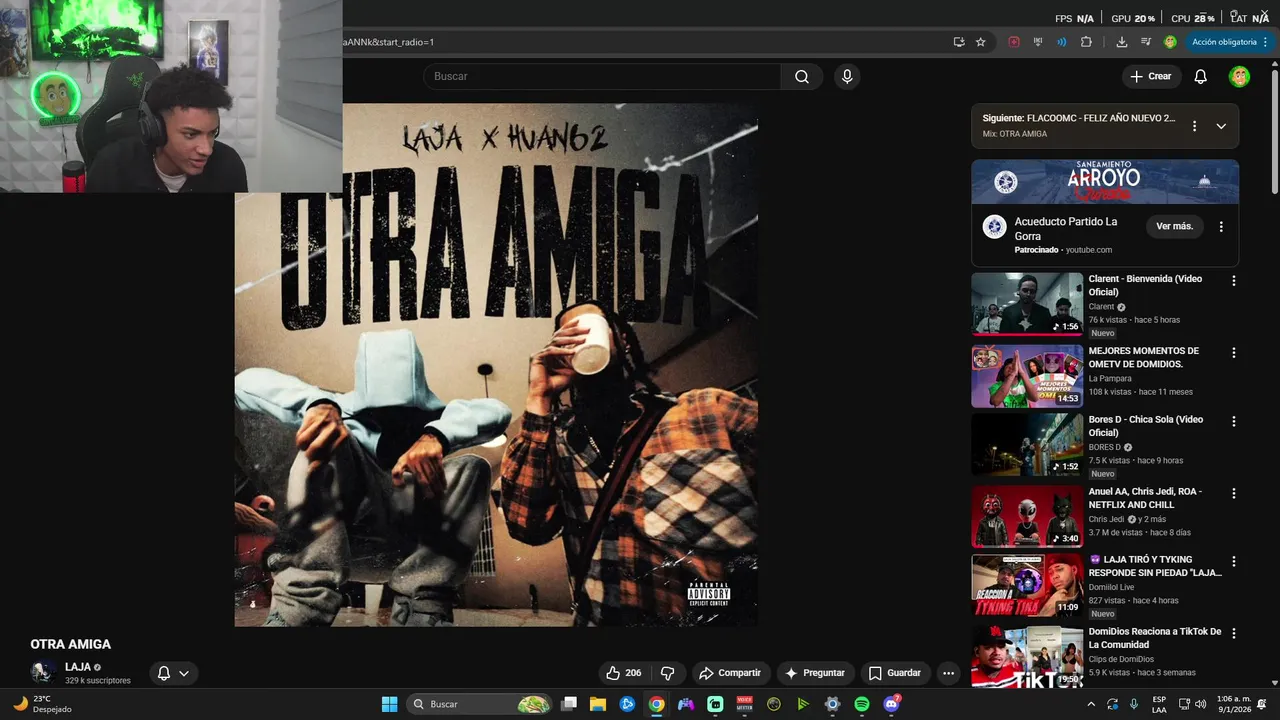Open Bores D - Chica Sola video title
1280x720 pixels.
point(1145,426)
